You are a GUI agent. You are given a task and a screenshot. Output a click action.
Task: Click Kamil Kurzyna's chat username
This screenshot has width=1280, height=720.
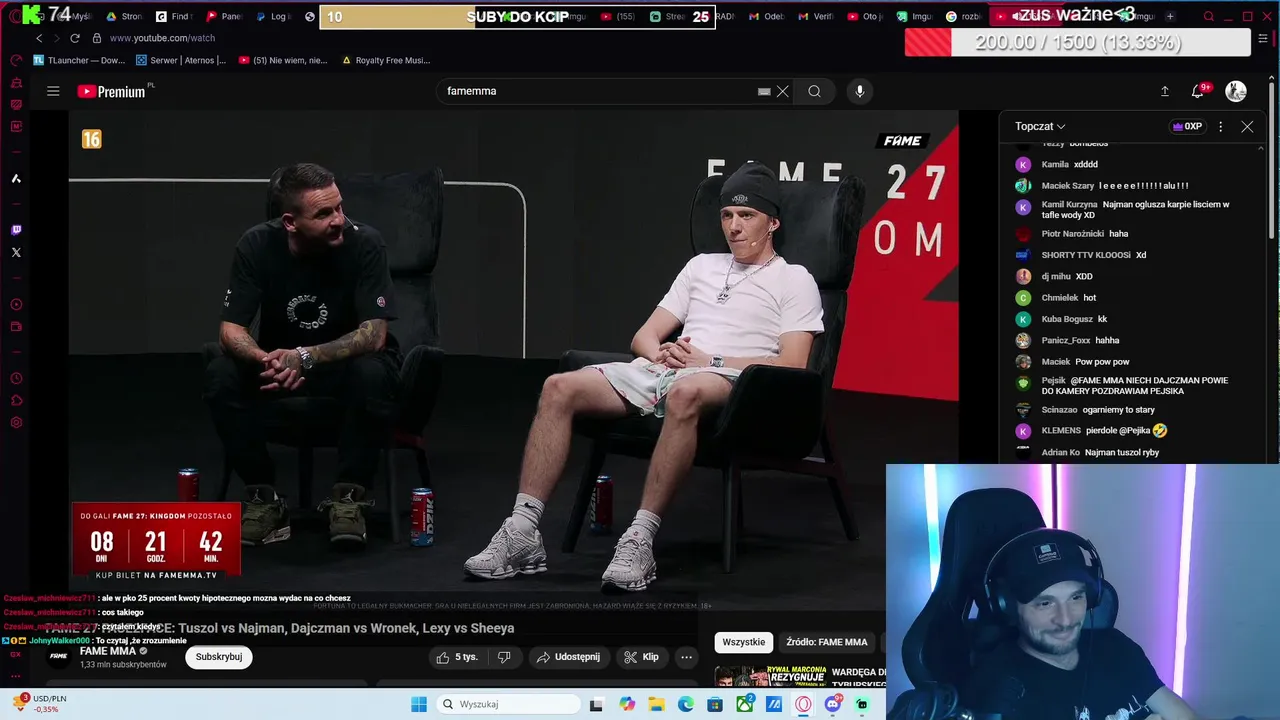click(x=1069, y=204)
